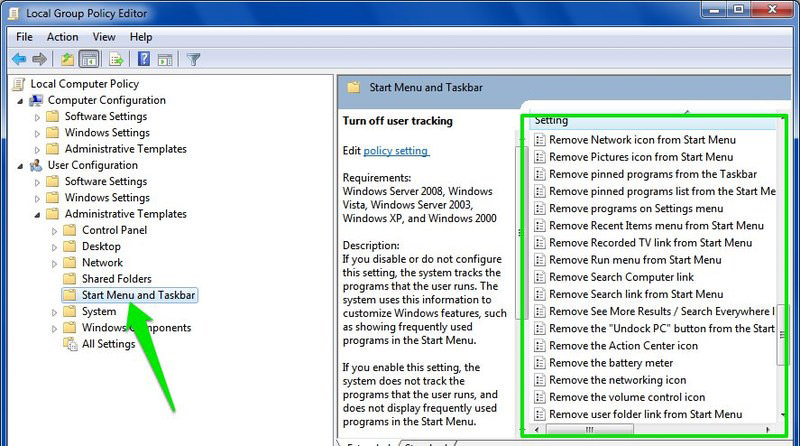Select the Desktop folder in tree
The height and width of the screenshot is (446, 800).
pos(101,246)
